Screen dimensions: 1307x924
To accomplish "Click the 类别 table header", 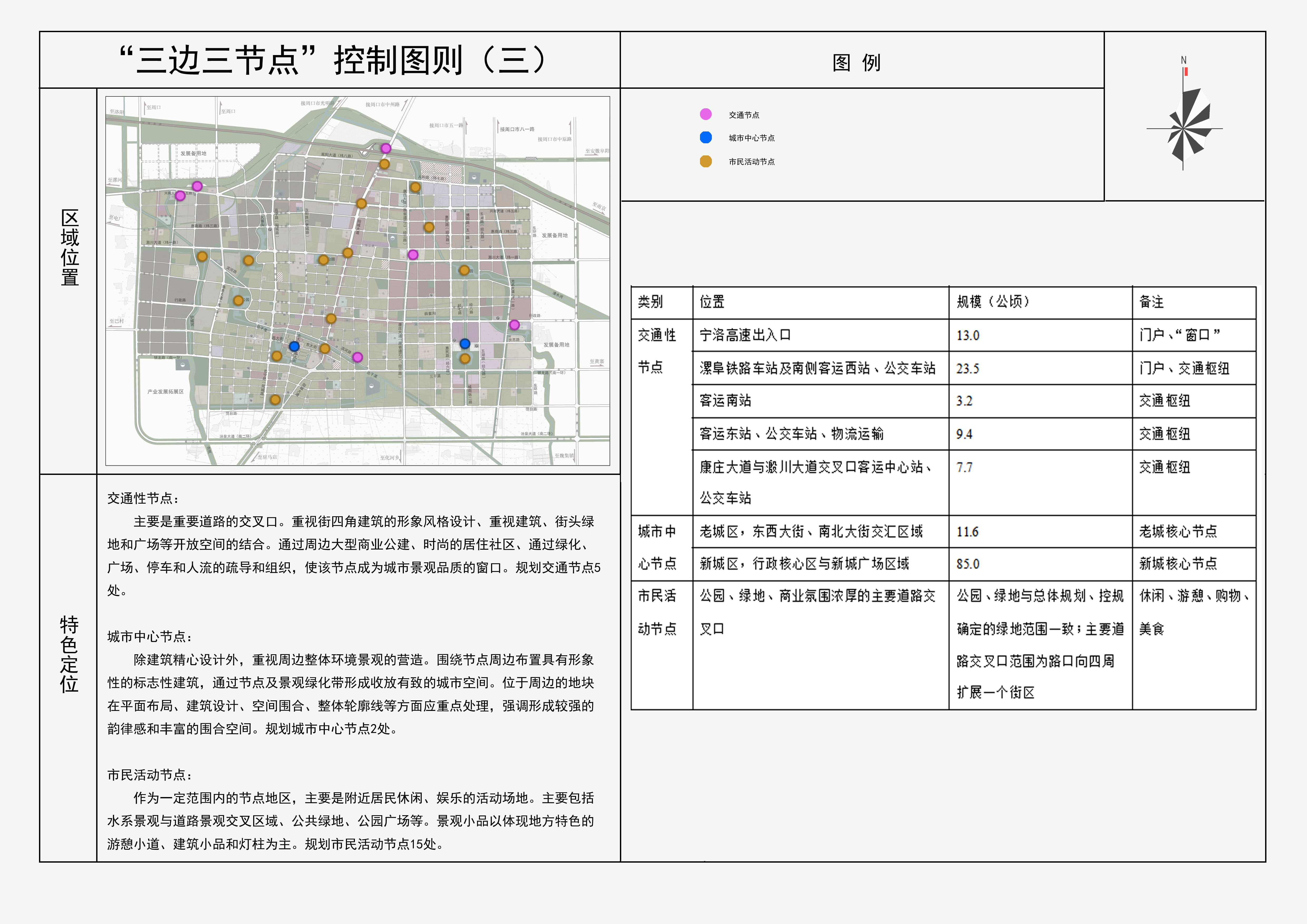I will point(650,302).
